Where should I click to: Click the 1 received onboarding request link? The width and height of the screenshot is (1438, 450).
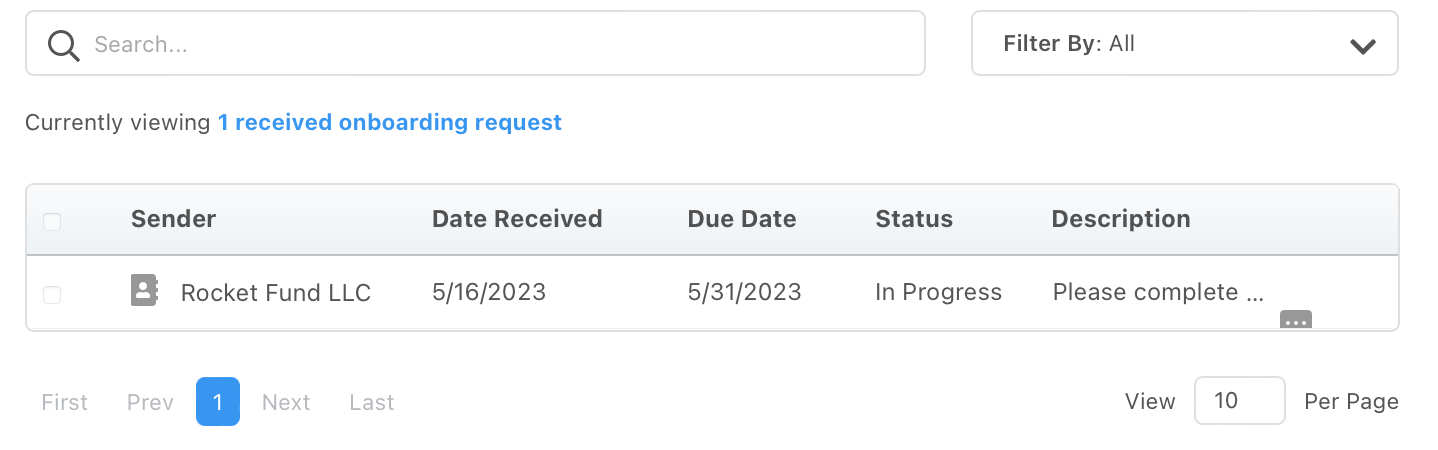[x=390, y=123]
